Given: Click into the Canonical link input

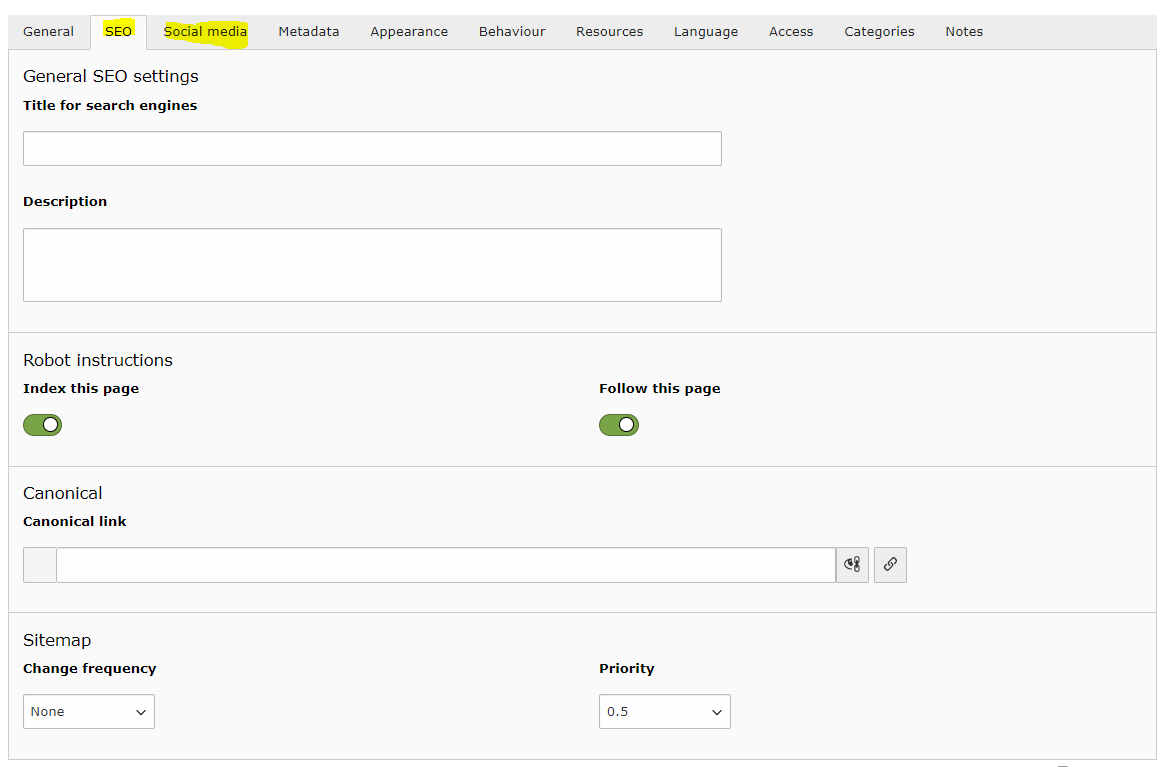Looking at the screenshot, I should 445,565.
